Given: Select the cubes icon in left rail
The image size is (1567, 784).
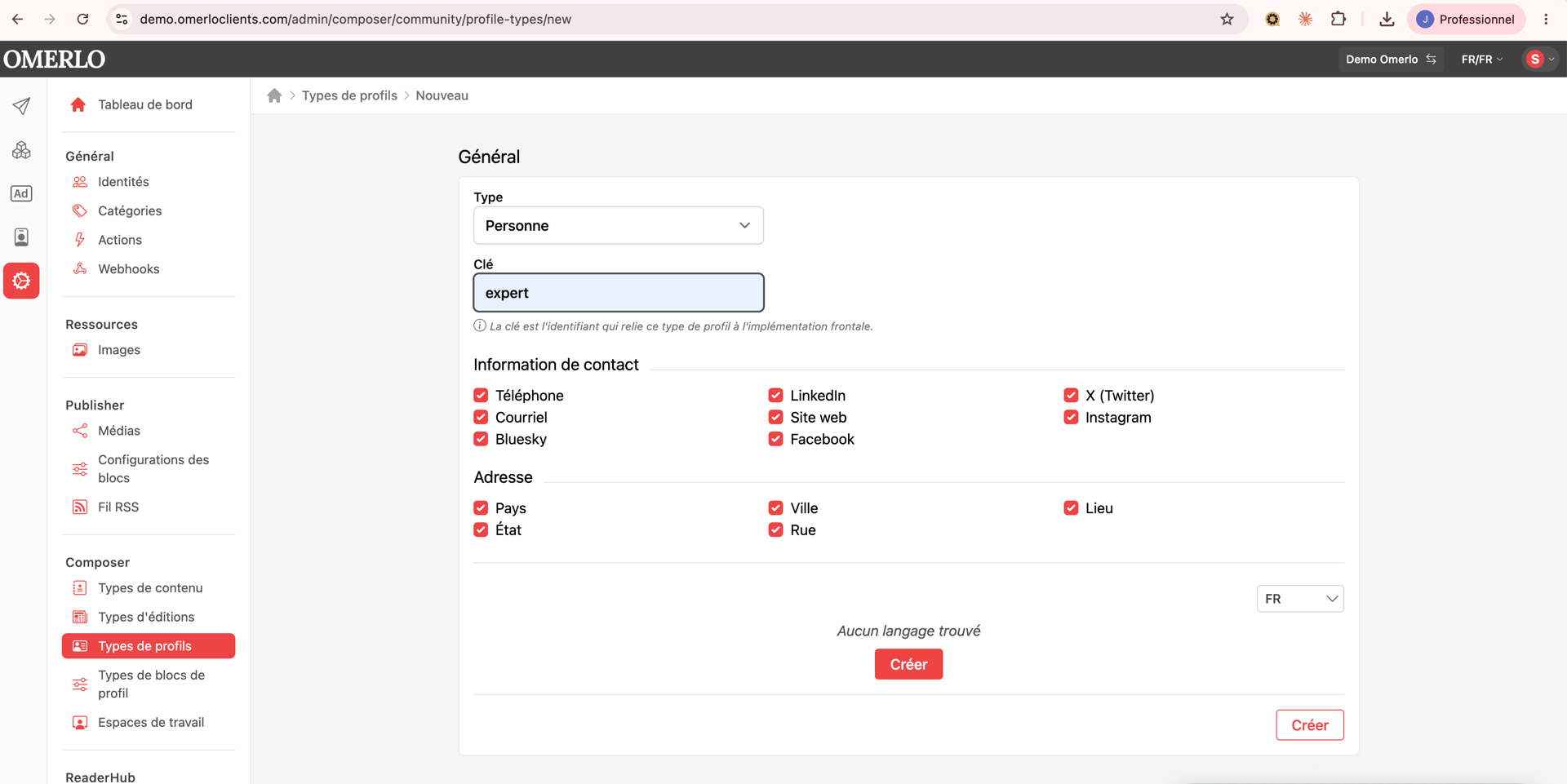Looking at the screenshot, I should point(21,150).
